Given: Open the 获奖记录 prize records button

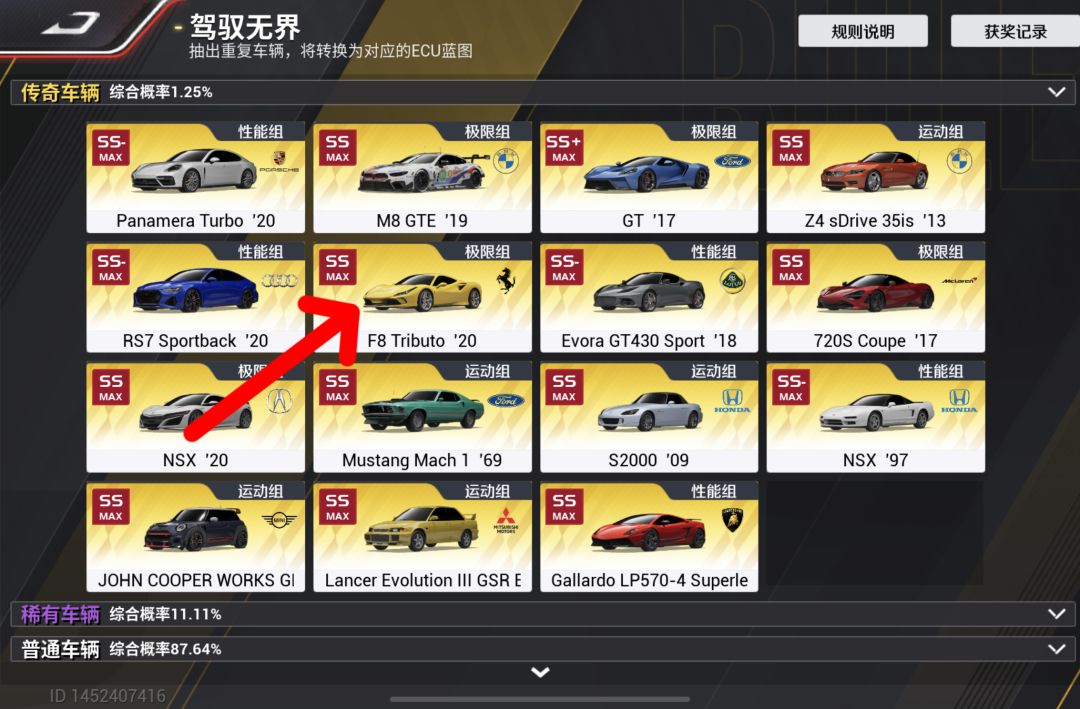Looking at the screenshot, I should pos(1015,31).
